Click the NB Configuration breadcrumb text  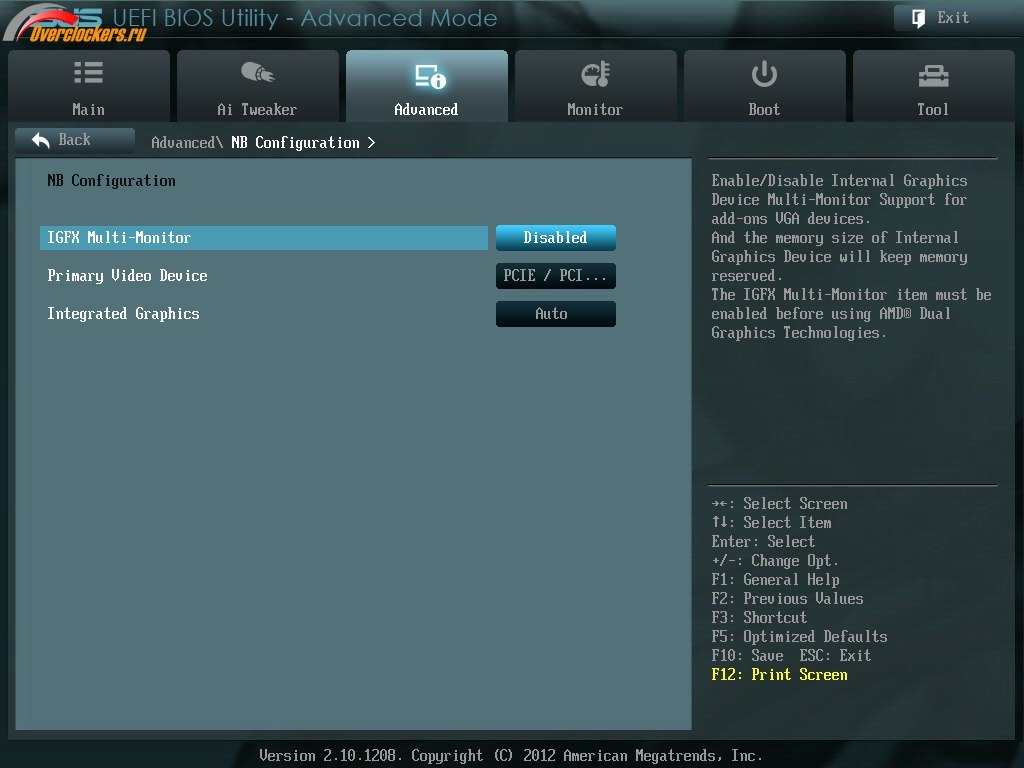pyautogui.click(x=295, y=143)
